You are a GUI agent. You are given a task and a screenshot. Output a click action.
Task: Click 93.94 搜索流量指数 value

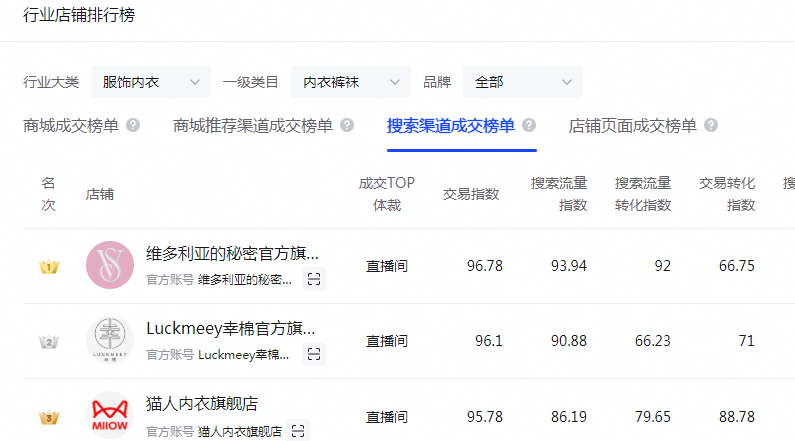(x=569, y=266)
